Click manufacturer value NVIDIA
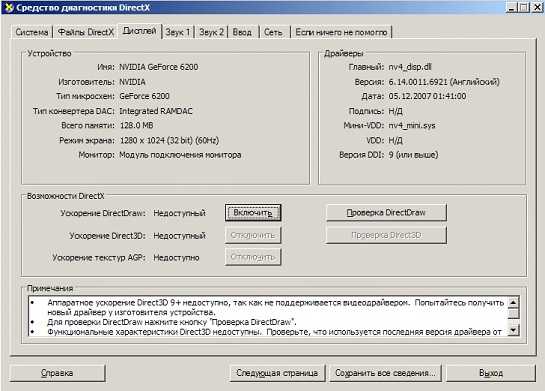545x391 pixels. pyautogui.click(x=132, y=82)
